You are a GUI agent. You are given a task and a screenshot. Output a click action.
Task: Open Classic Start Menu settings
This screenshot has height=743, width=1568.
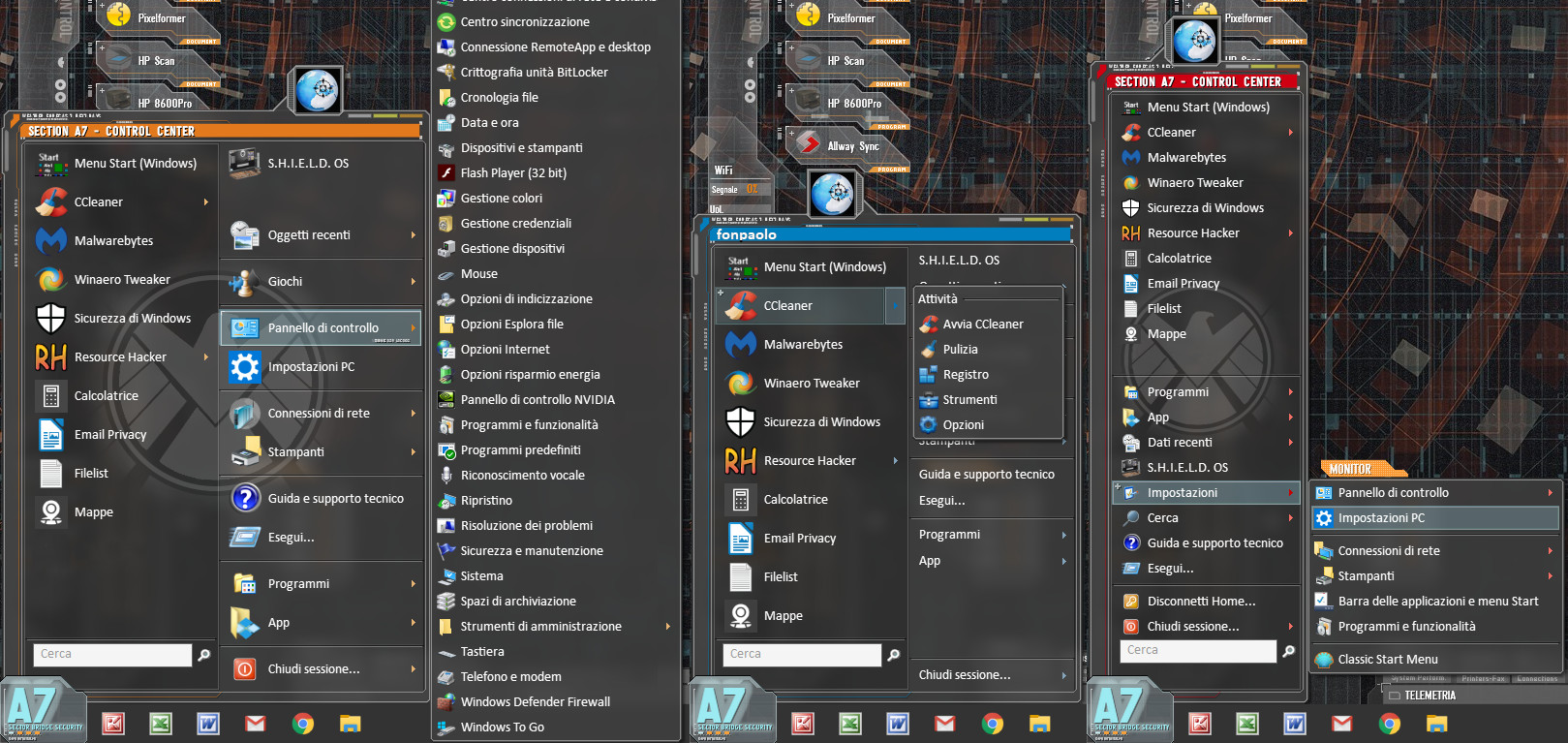click(1387, 660)
